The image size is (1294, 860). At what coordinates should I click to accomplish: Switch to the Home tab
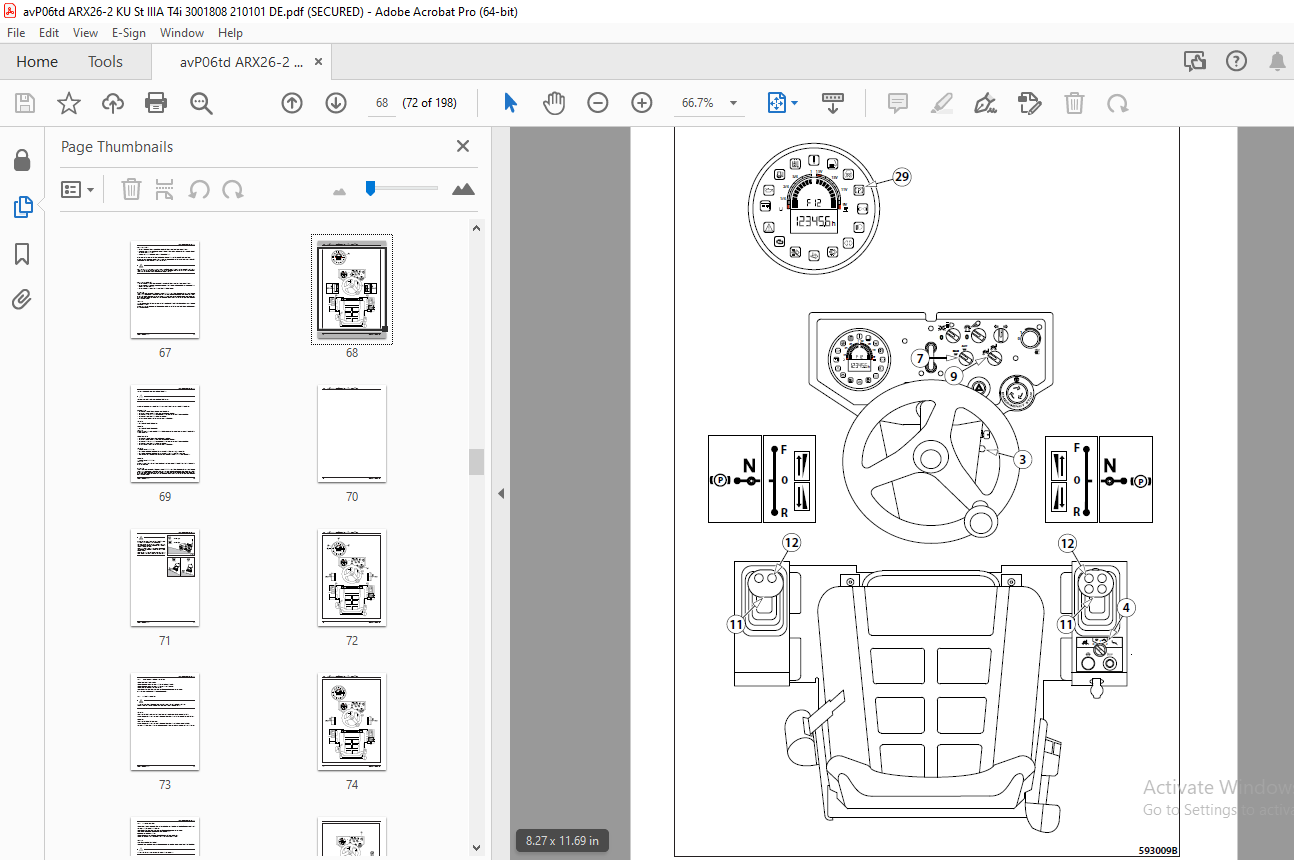[37, 62]
